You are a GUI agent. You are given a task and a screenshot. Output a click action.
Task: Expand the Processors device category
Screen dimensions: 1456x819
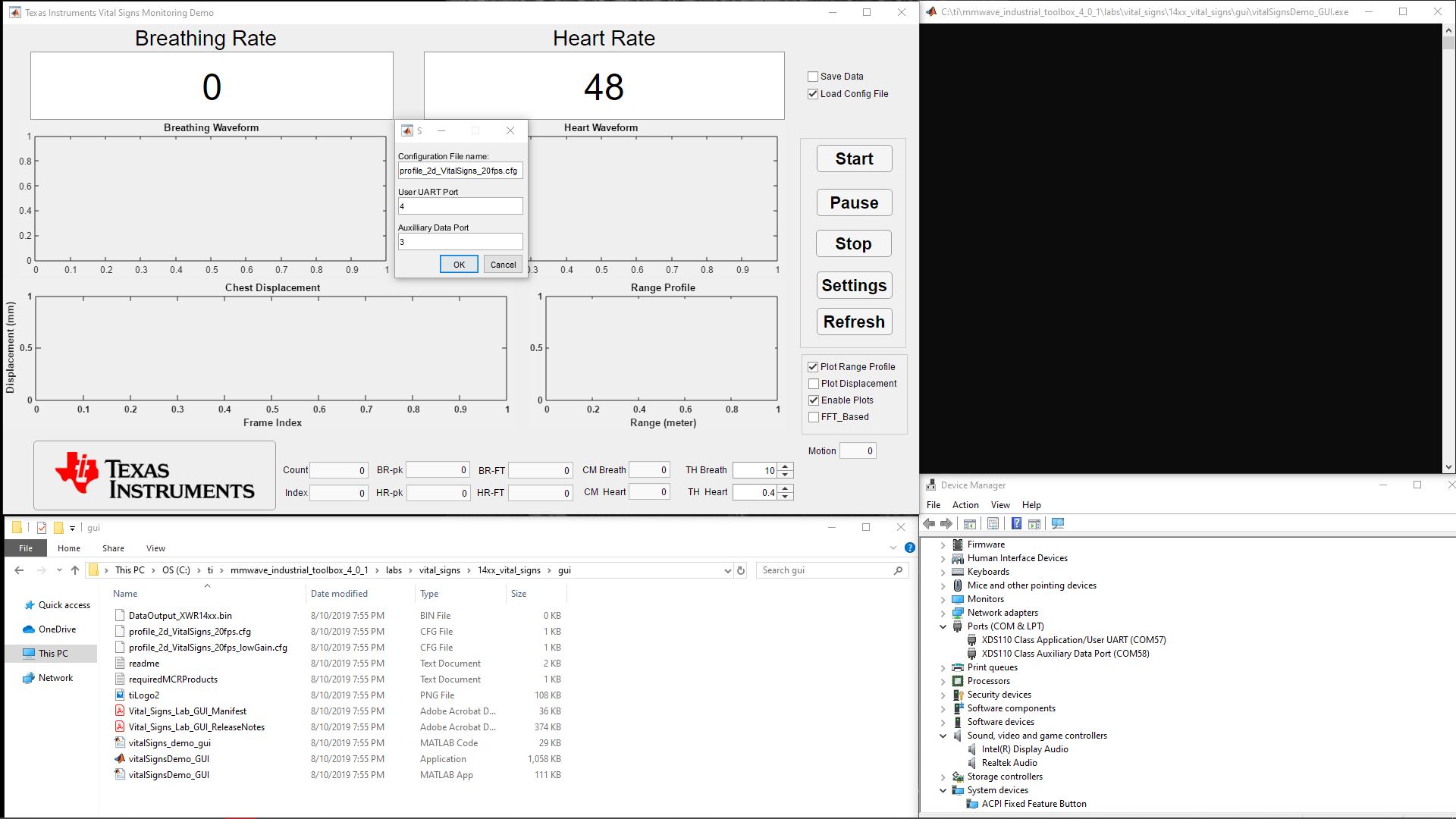click(943, 681)
